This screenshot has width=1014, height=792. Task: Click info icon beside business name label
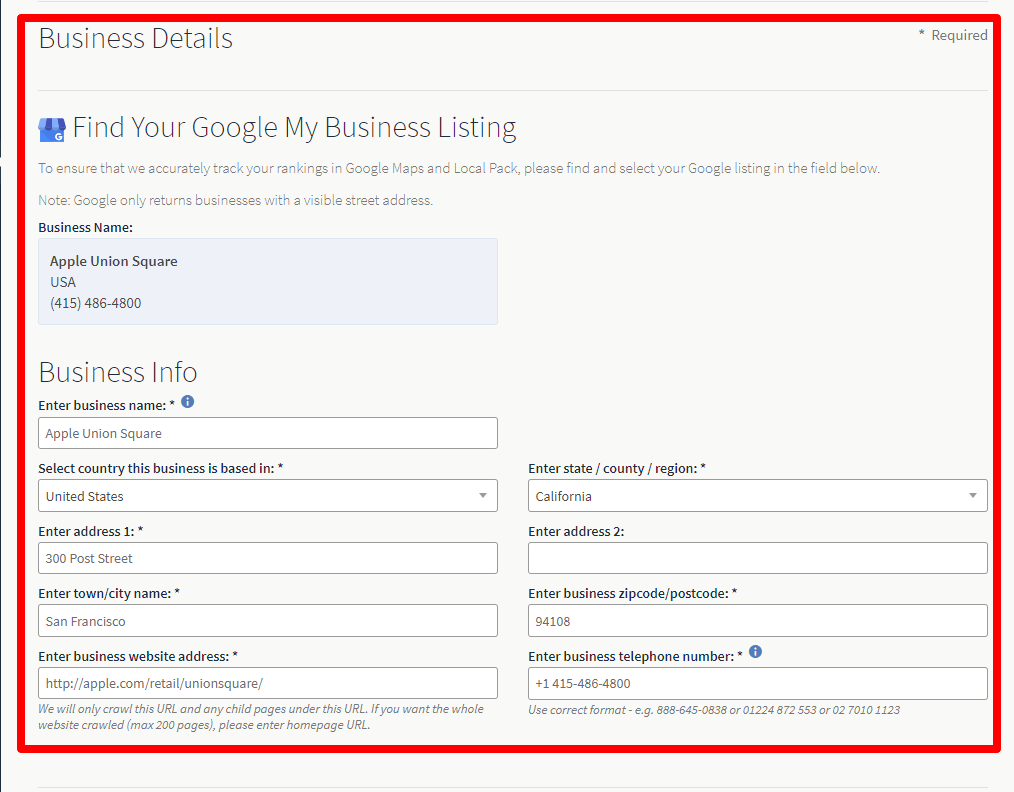[x=188, y=401]
